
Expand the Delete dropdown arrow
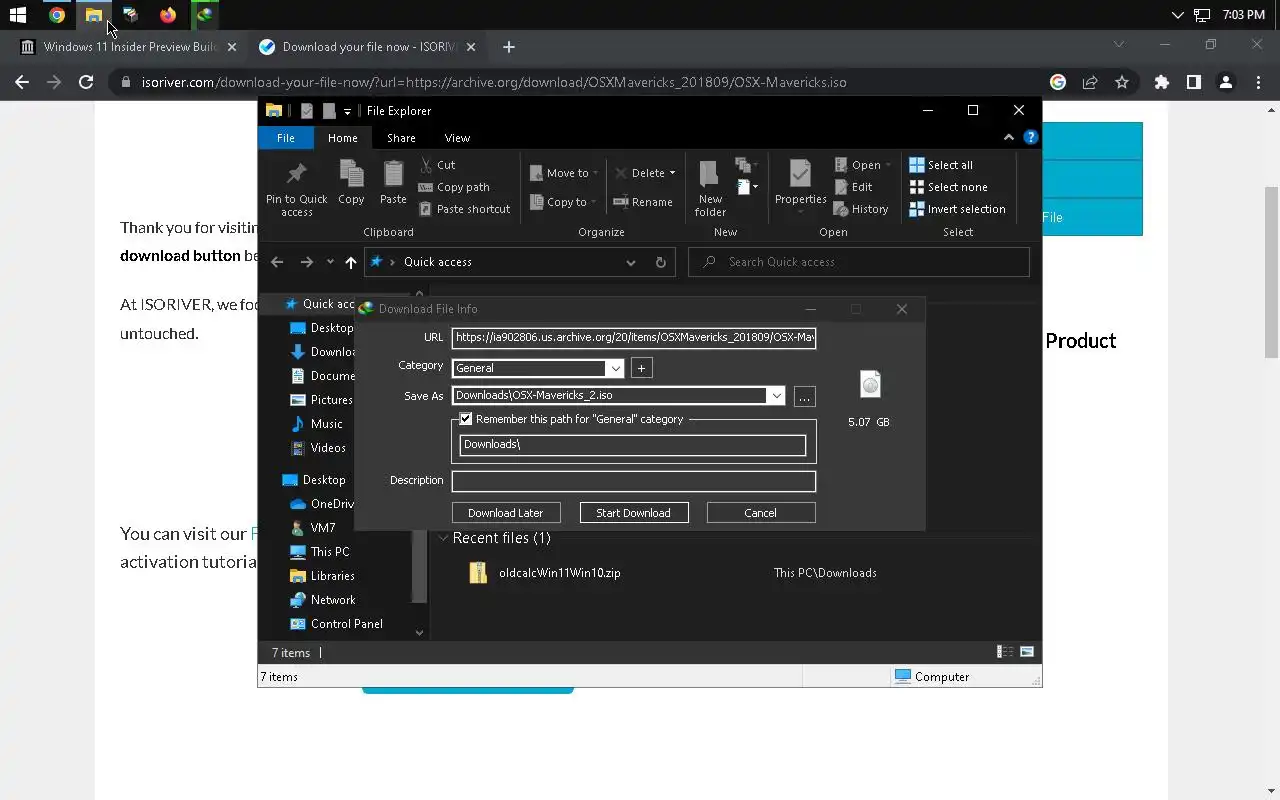[x=672, y=173]
